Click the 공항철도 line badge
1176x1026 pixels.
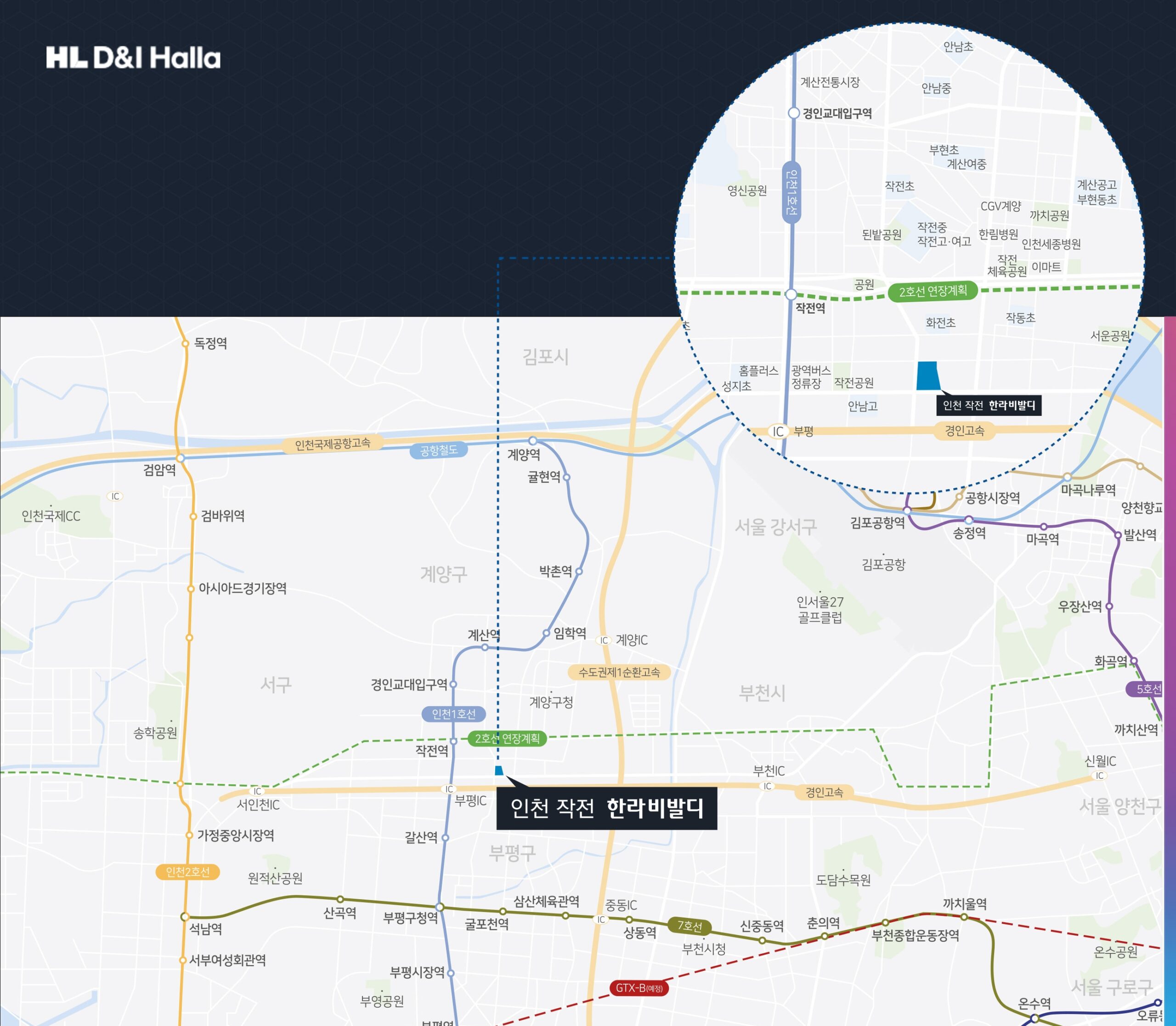pyautogui.click(x=439, y=450)
